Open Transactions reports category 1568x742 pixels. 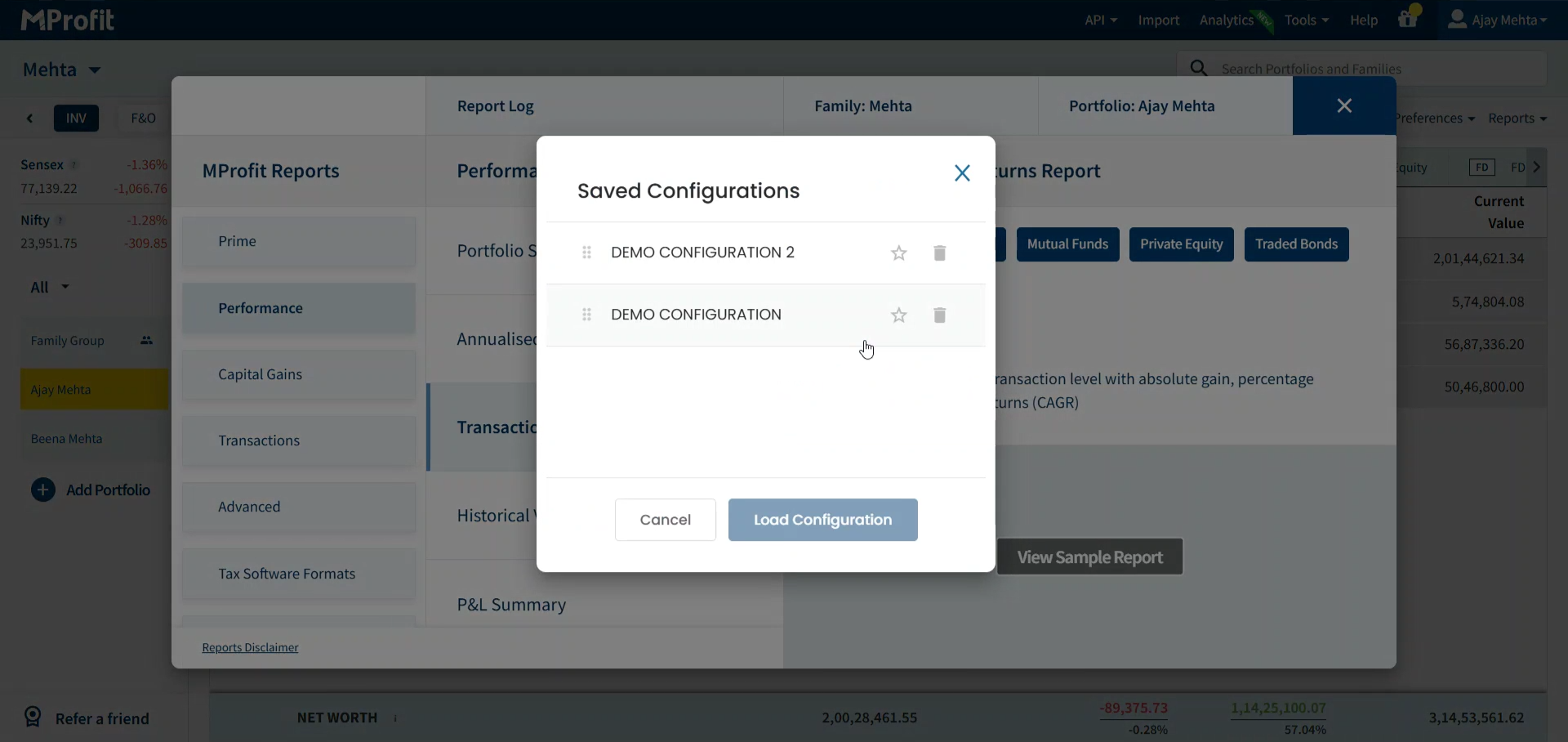pos(299,440)
